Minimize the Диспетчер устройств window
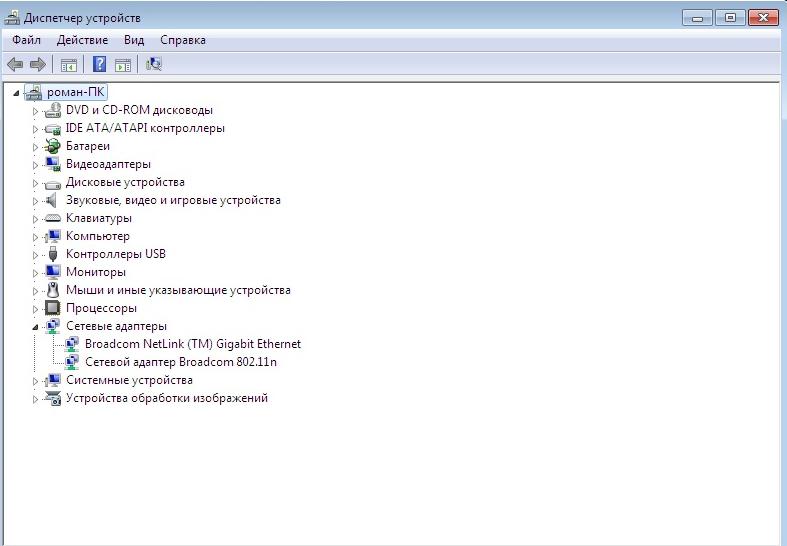Screen dimensions: 787x546 pyautogui.click(x=697, y=18)
